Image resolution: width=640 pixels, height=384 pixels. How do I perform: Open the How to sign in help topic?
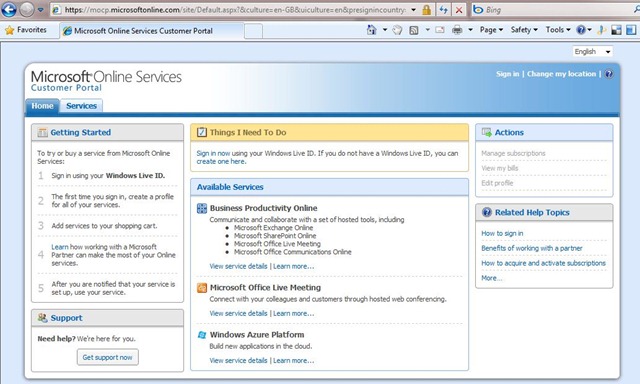point(502,233)
